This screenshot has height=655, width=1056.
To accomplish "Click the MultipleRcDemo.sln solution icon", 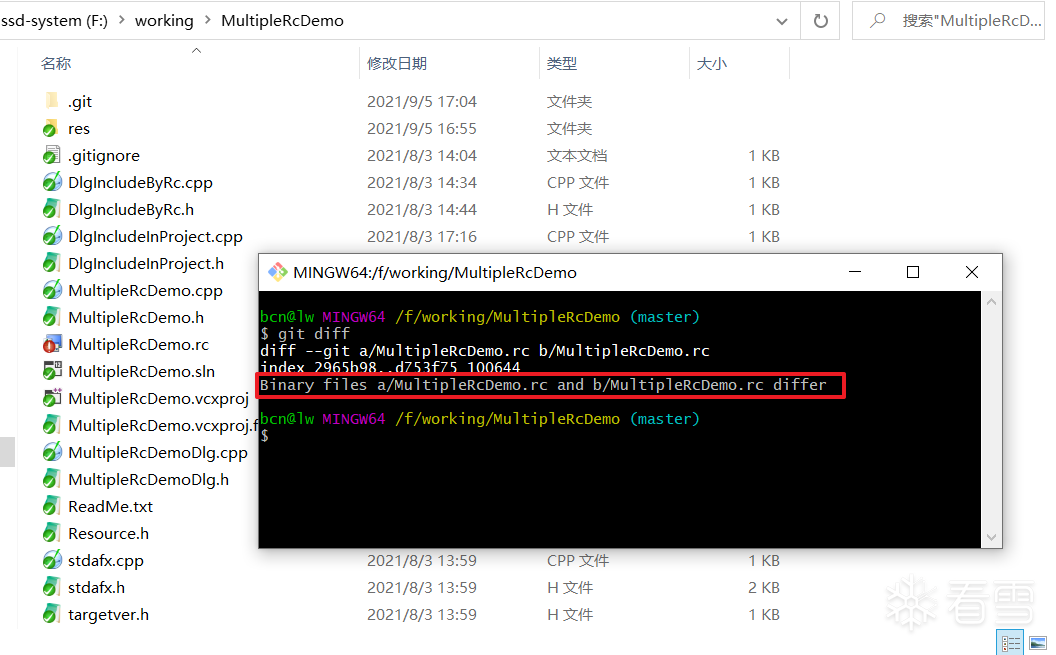I will (x=52, y=371).
